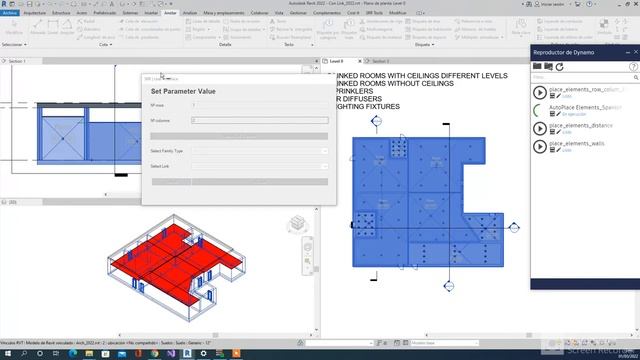640x360 pixels.
Task: Edit inputs of place_elements_row_column script
Action: point(552,96)
